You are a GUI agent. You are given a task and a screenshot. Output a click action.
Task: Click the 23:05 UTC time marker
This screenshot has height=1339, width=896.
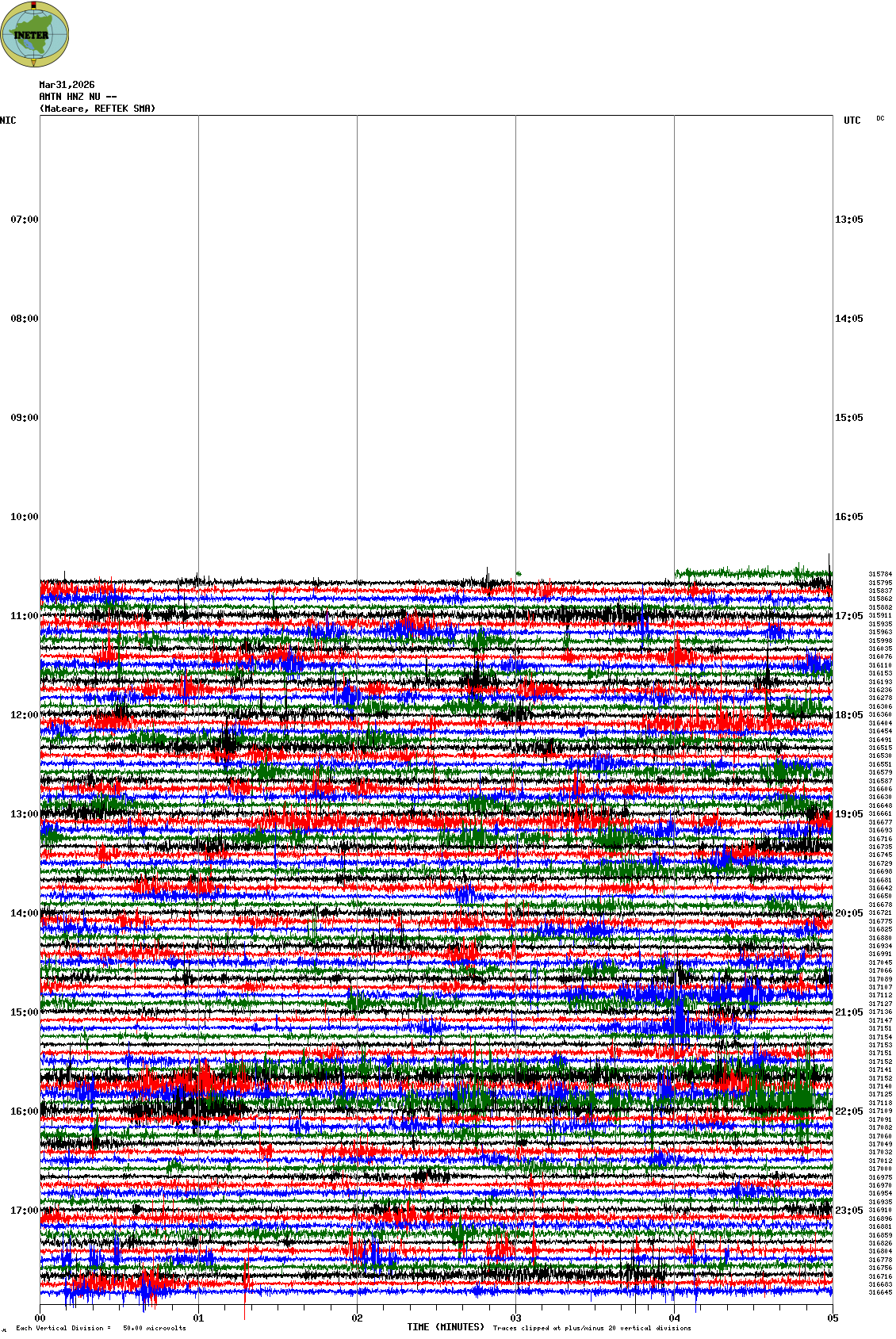(x=848, y=1211)
